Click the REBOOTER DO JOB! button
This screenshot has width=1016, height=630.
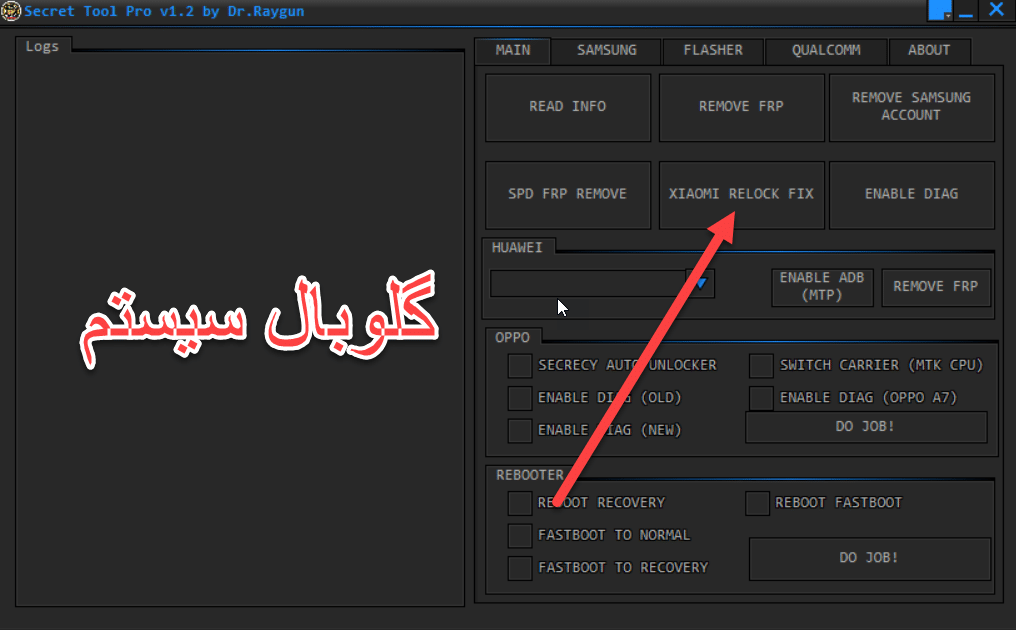click(870, 559)
